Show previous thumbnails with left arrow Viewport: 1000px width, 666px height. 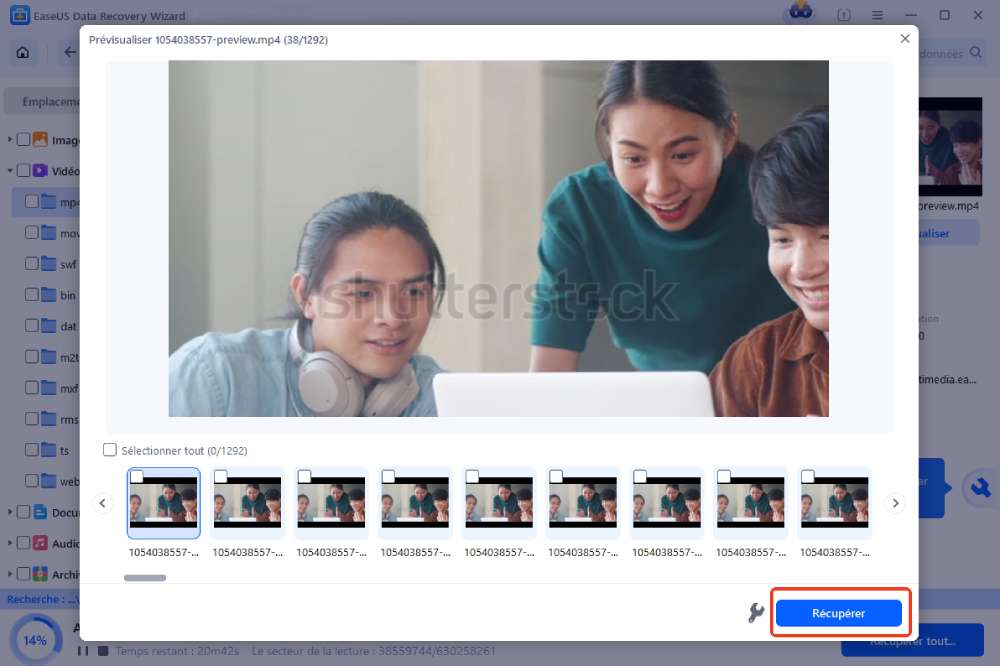(x=103, y=503)
